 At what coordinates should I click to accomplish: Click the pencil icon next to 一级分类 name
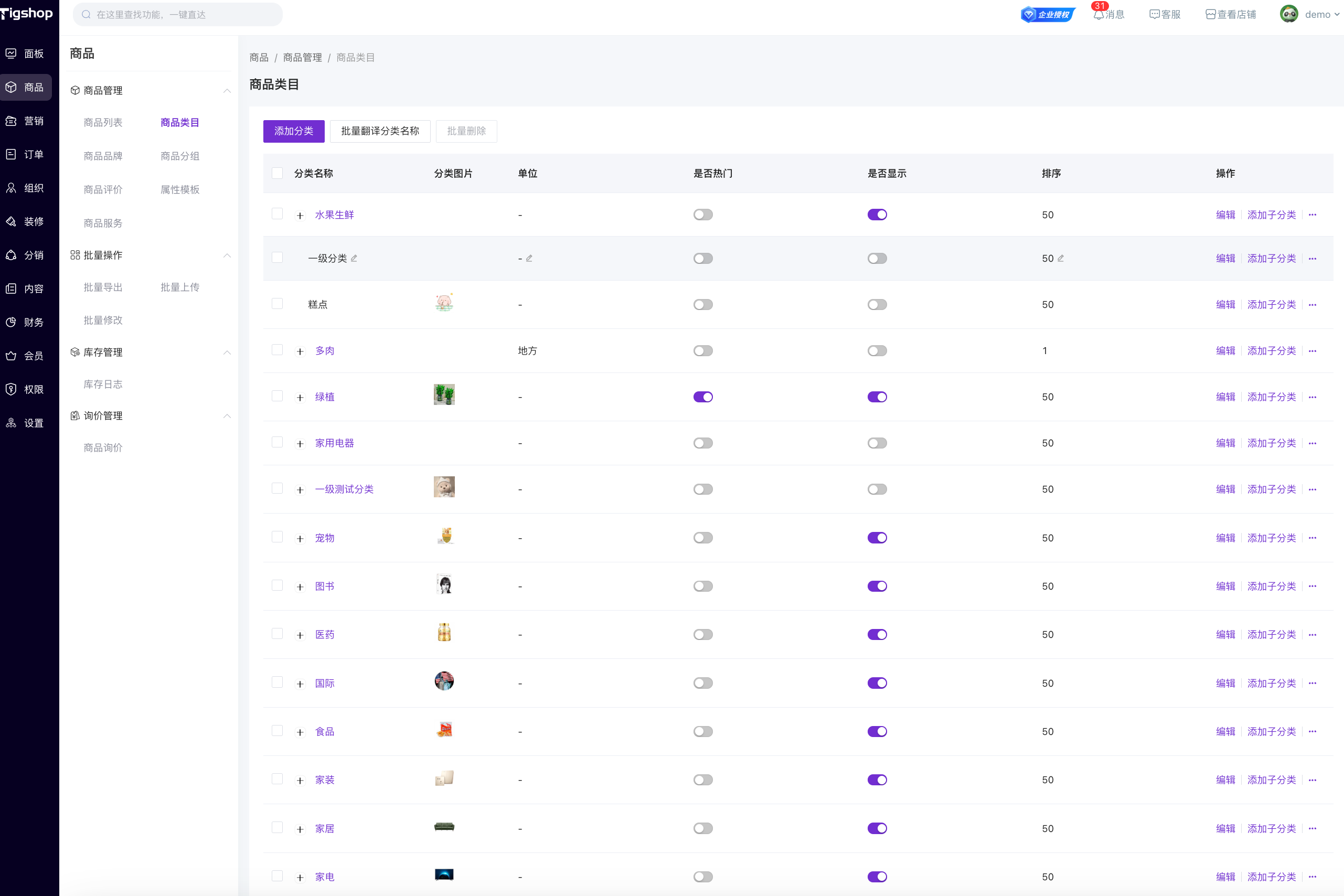354,258
